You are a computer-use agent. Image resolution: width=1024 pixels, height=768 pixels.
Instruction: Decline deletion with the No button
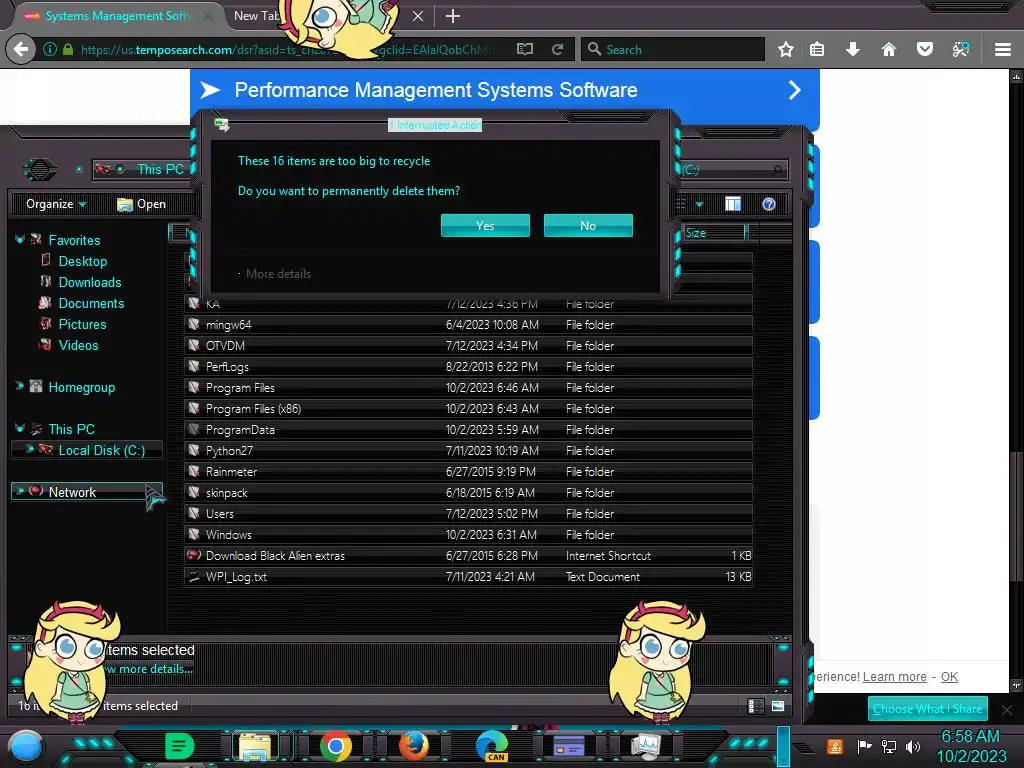click(x=588, y=225)
